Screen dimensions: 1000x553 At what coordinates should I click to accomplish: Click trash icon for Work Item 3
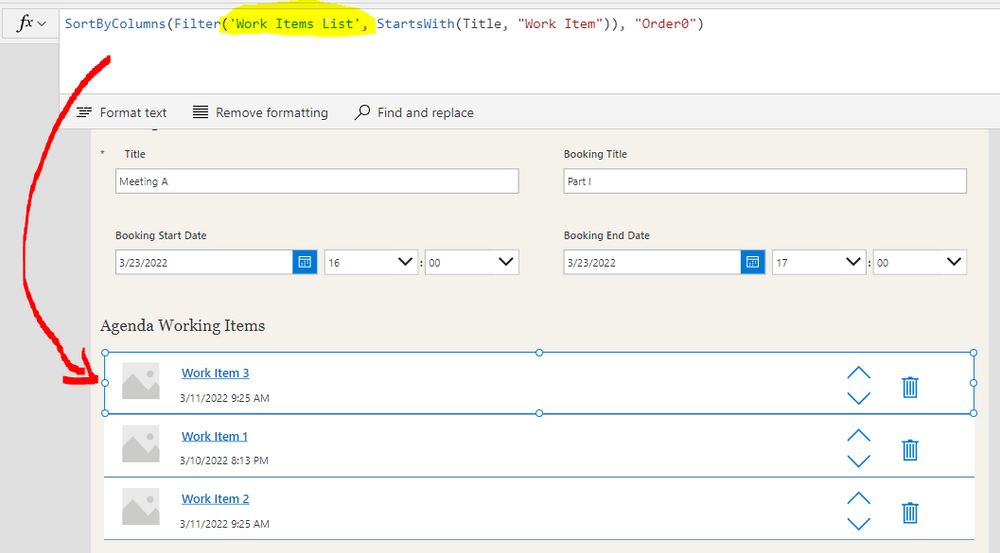[x=909, y=387]
